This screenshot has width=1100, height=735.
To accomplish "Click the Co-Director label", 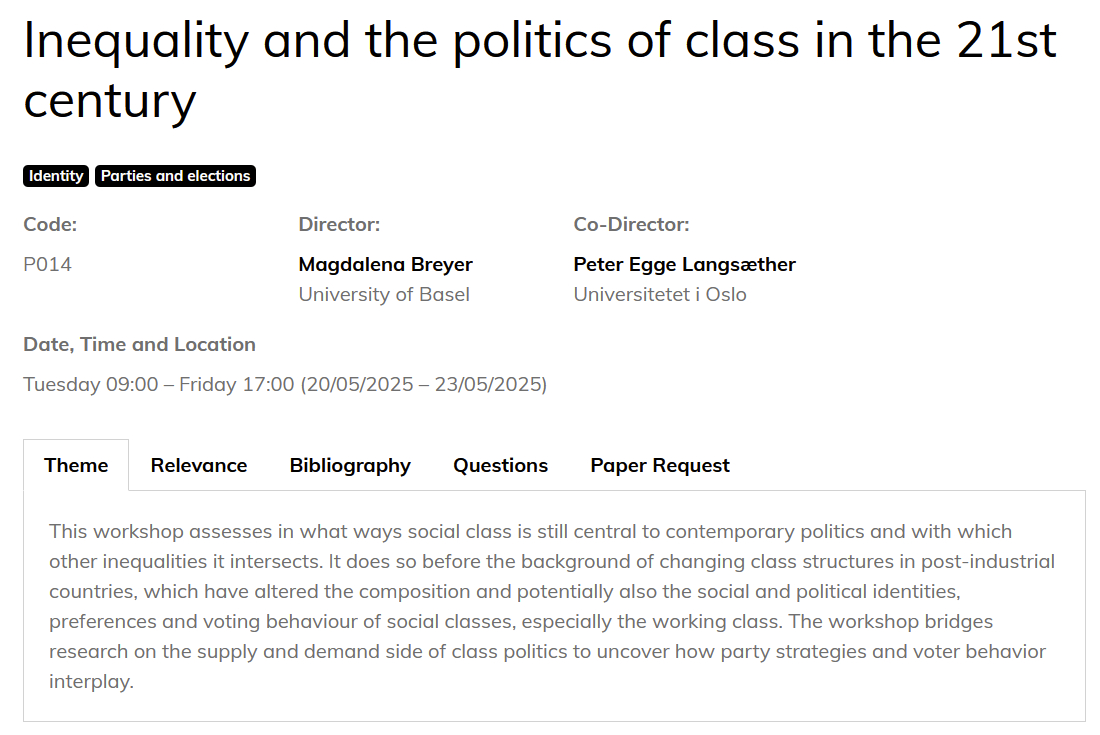I will tap(631, 224).
